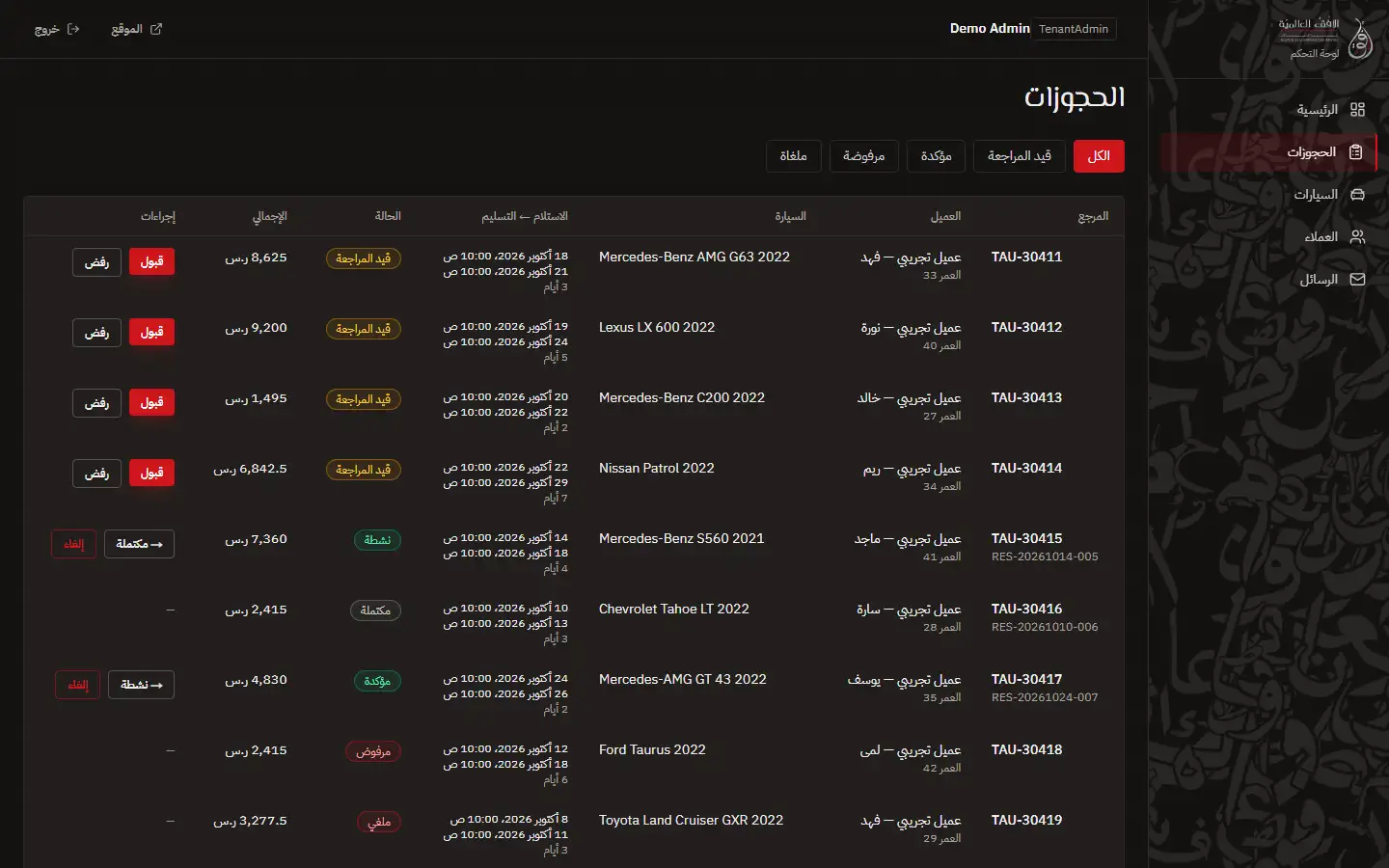
Task: Click the car icon beside السيارات
Action: point(1357,195)
